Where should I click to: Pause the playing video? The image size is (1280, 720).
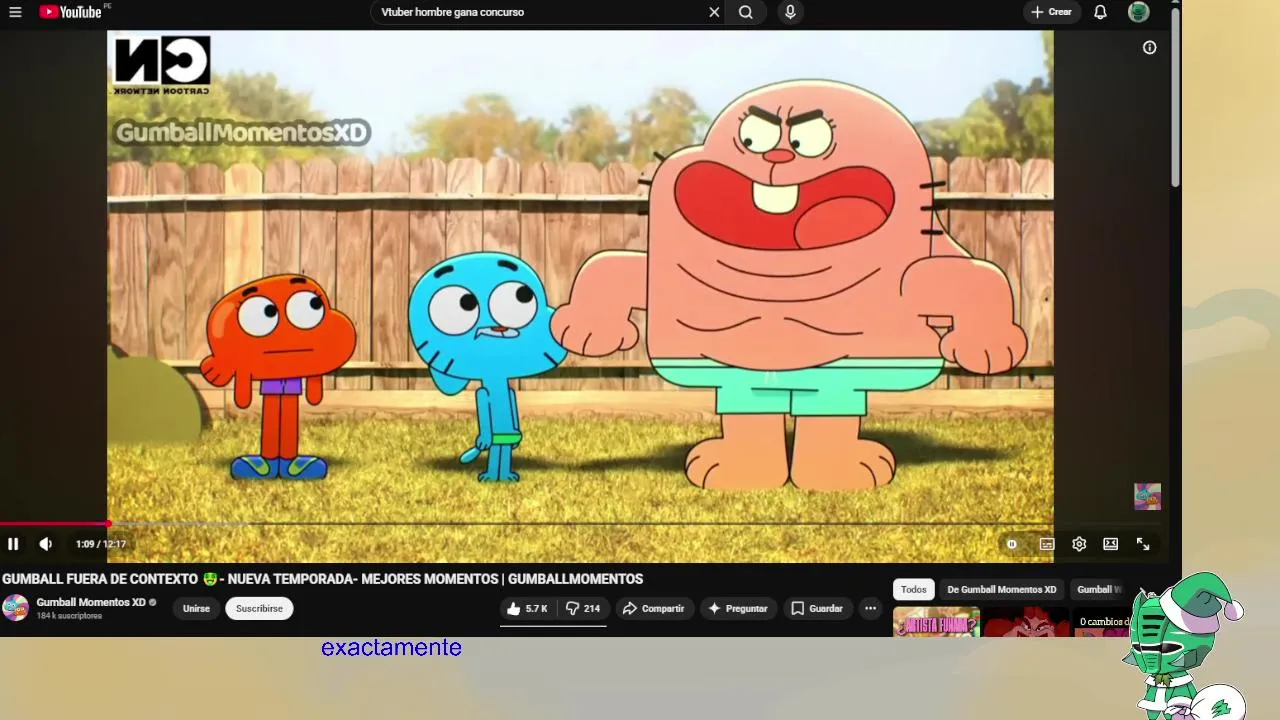pyautogui.click(x=13, y=544)
